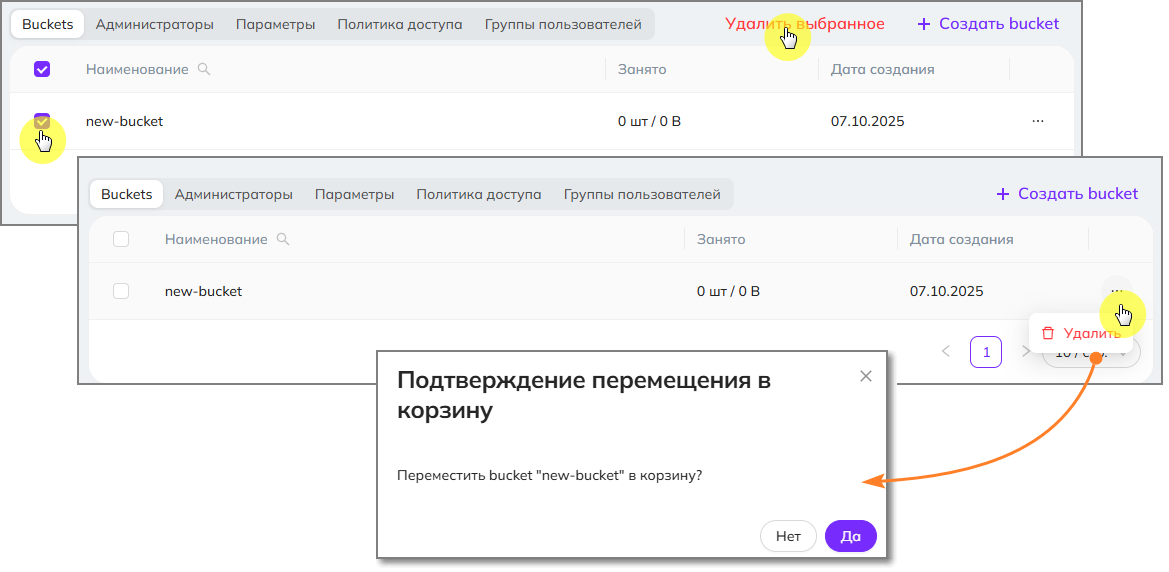Screen dimensions: 1169x572
Task: Switch to Администраторы tab in second window
Action: (x=233, y=195)
